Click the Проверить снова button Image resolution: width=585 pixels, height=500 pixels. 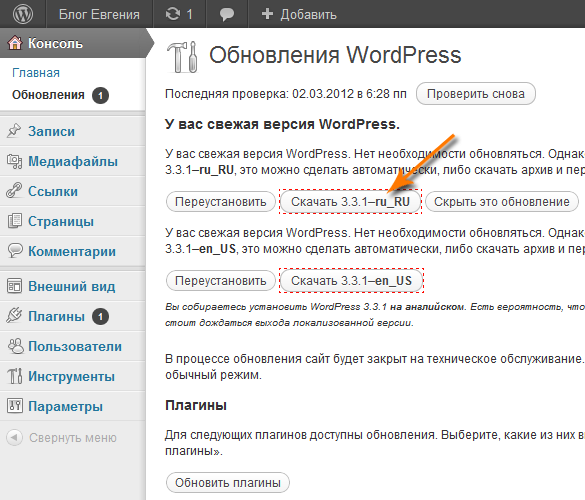click(476, 94)
